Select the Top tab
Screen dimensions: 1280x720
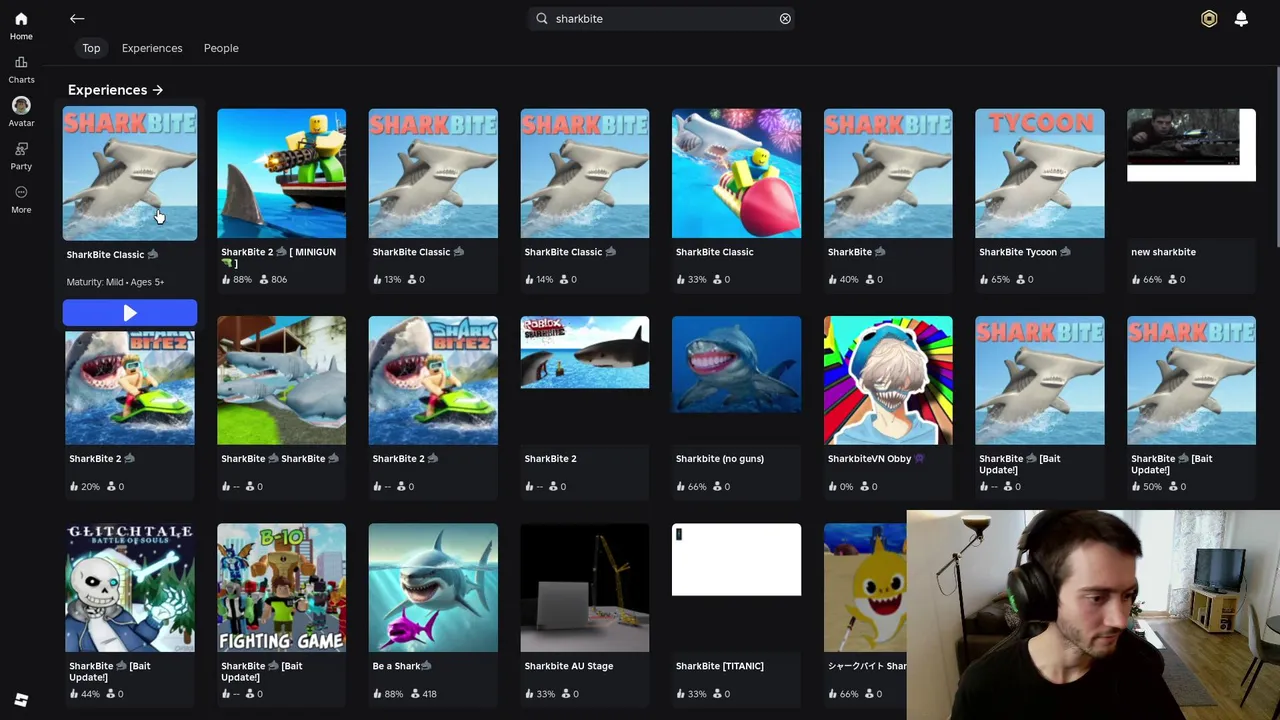[x=91, y=48]
